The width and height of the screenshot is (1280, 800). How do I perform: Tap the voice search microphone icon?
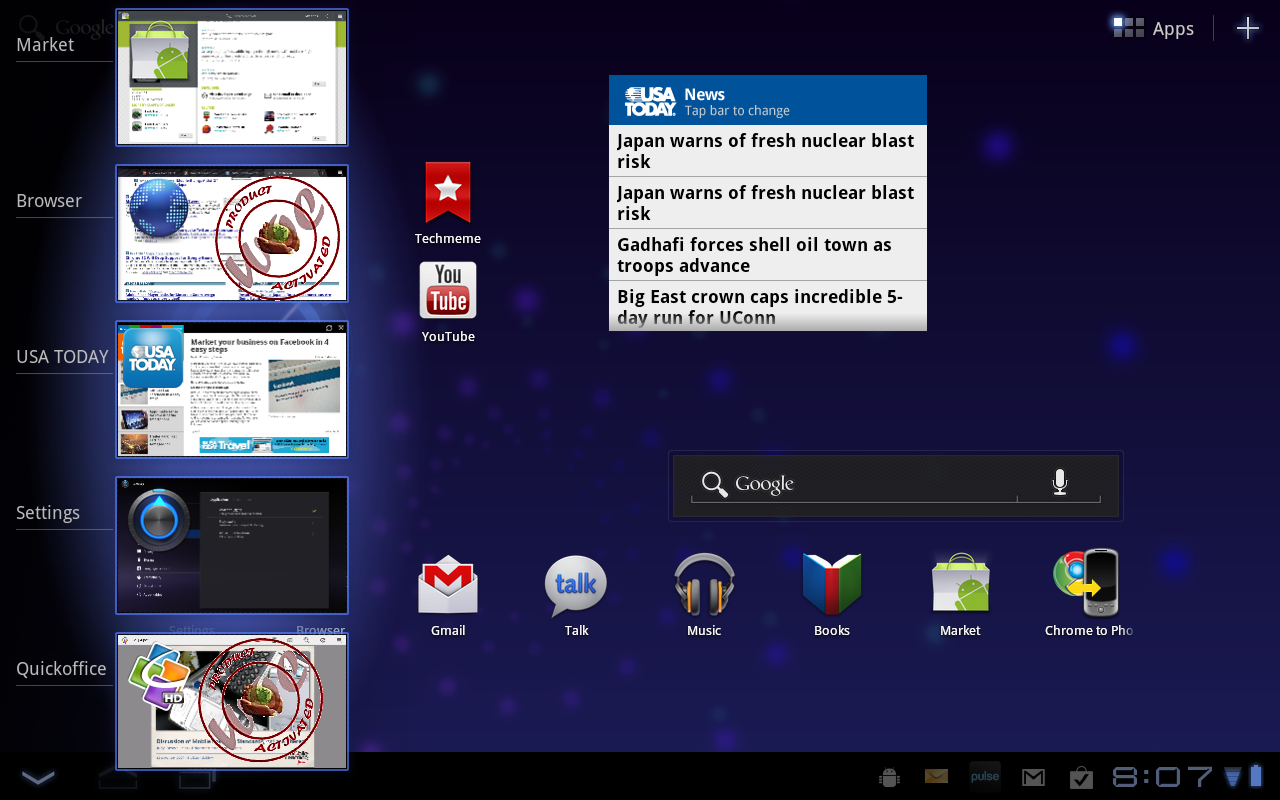(x=1060, y=483)
